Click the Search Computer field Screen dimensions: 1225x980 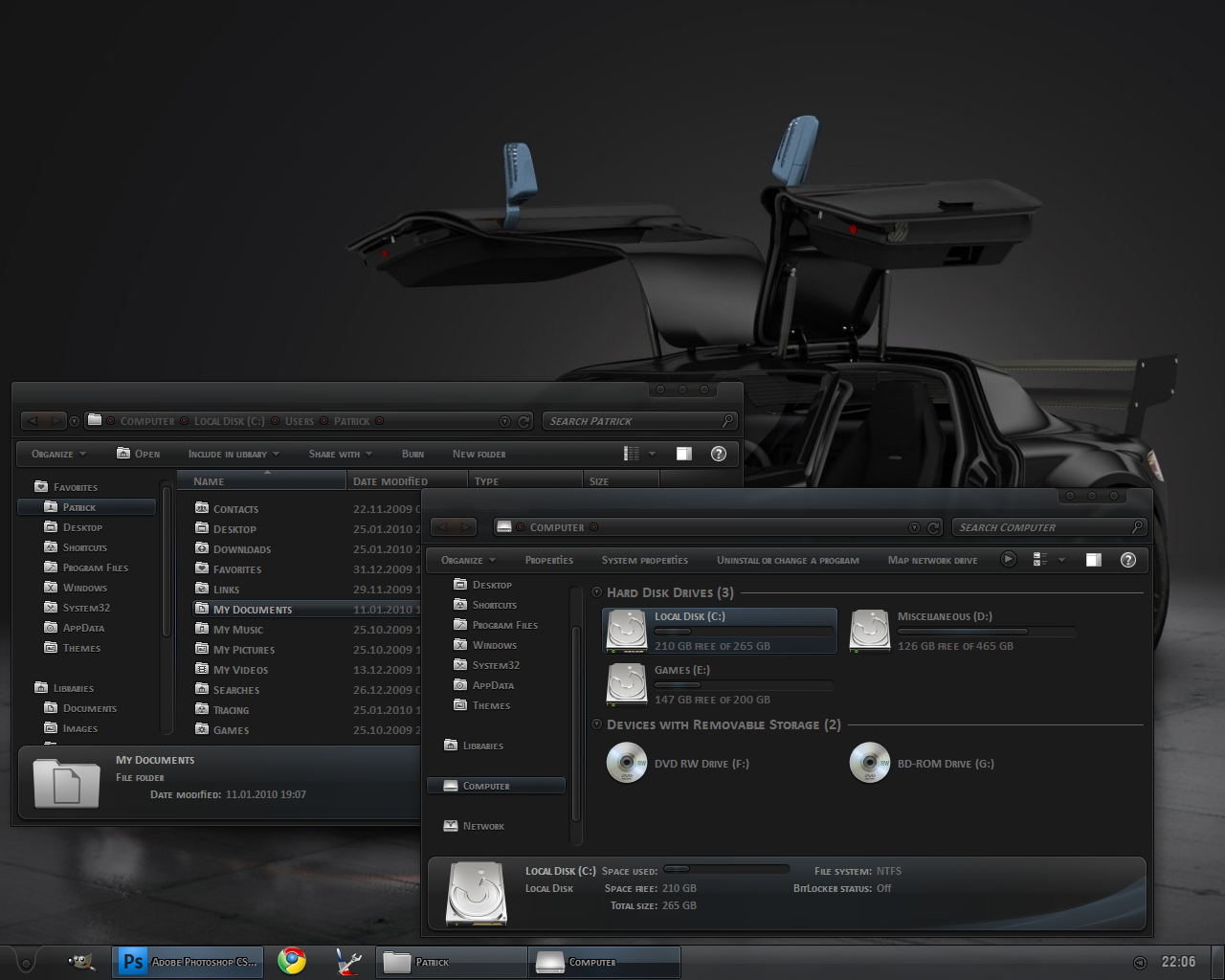[1049, 527]
